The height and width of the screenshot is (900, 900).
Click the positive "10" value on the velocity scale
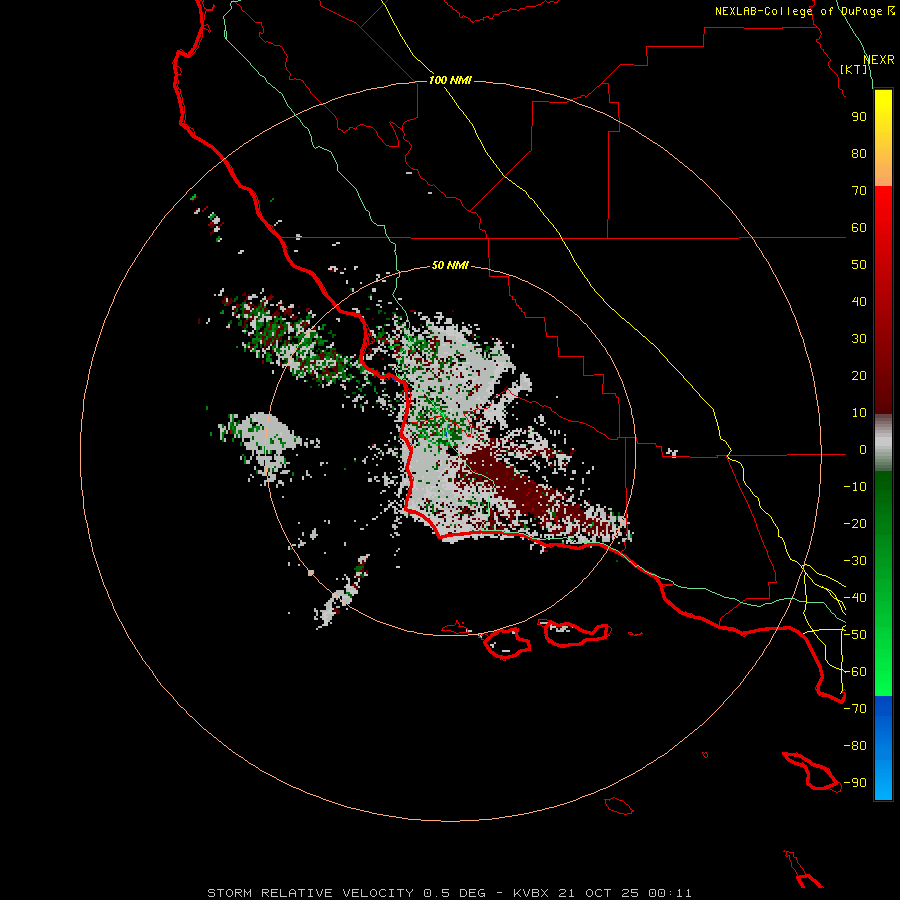(x=859, y=413)
